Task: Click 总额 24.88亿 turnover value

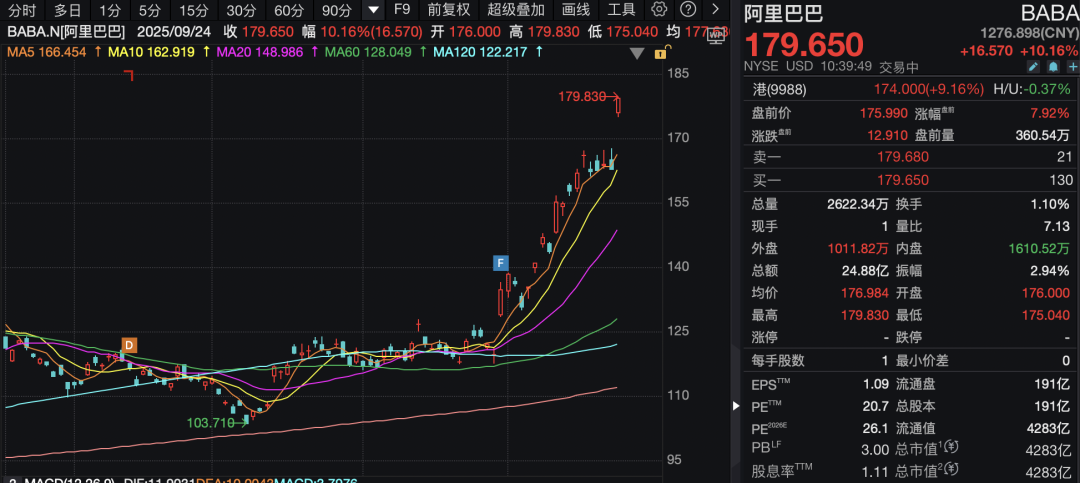Action: 865,271
